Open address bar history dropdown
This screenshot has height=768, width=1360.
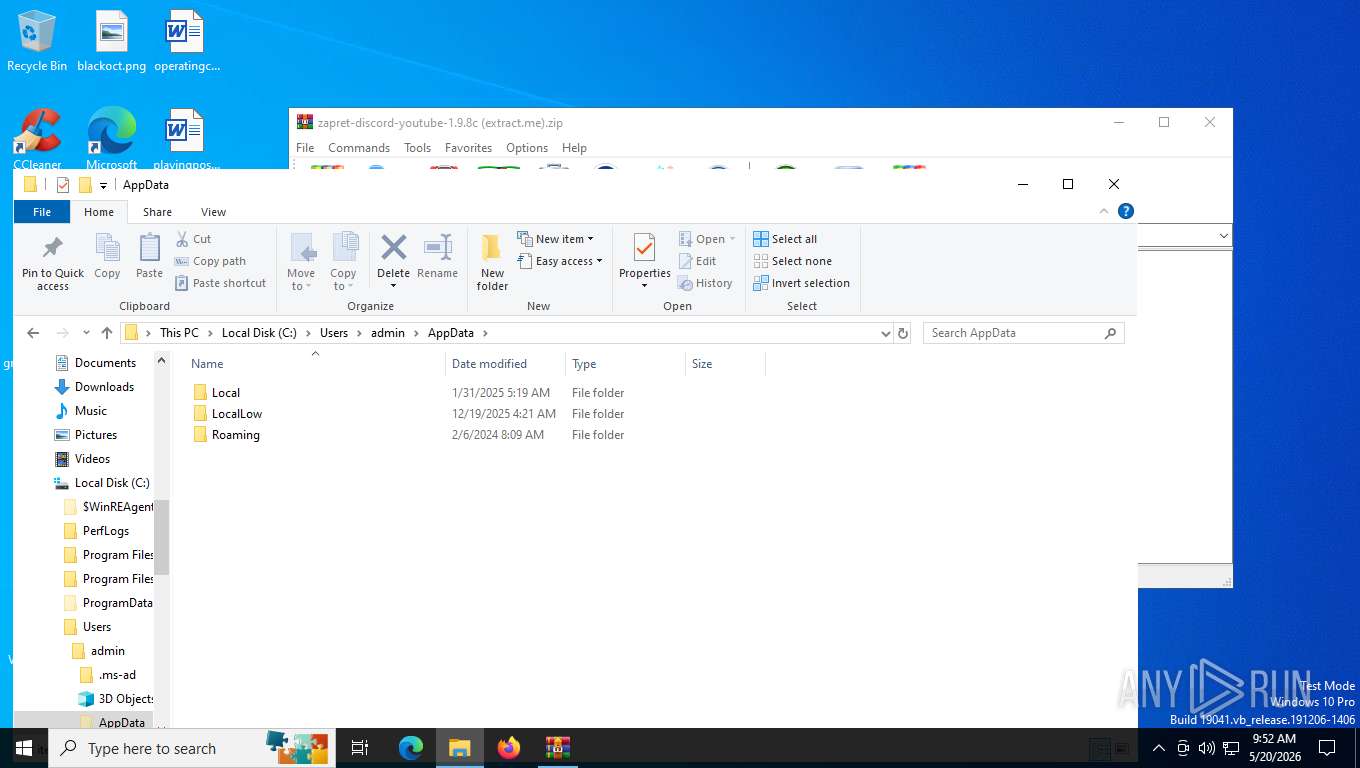[885, 333]
